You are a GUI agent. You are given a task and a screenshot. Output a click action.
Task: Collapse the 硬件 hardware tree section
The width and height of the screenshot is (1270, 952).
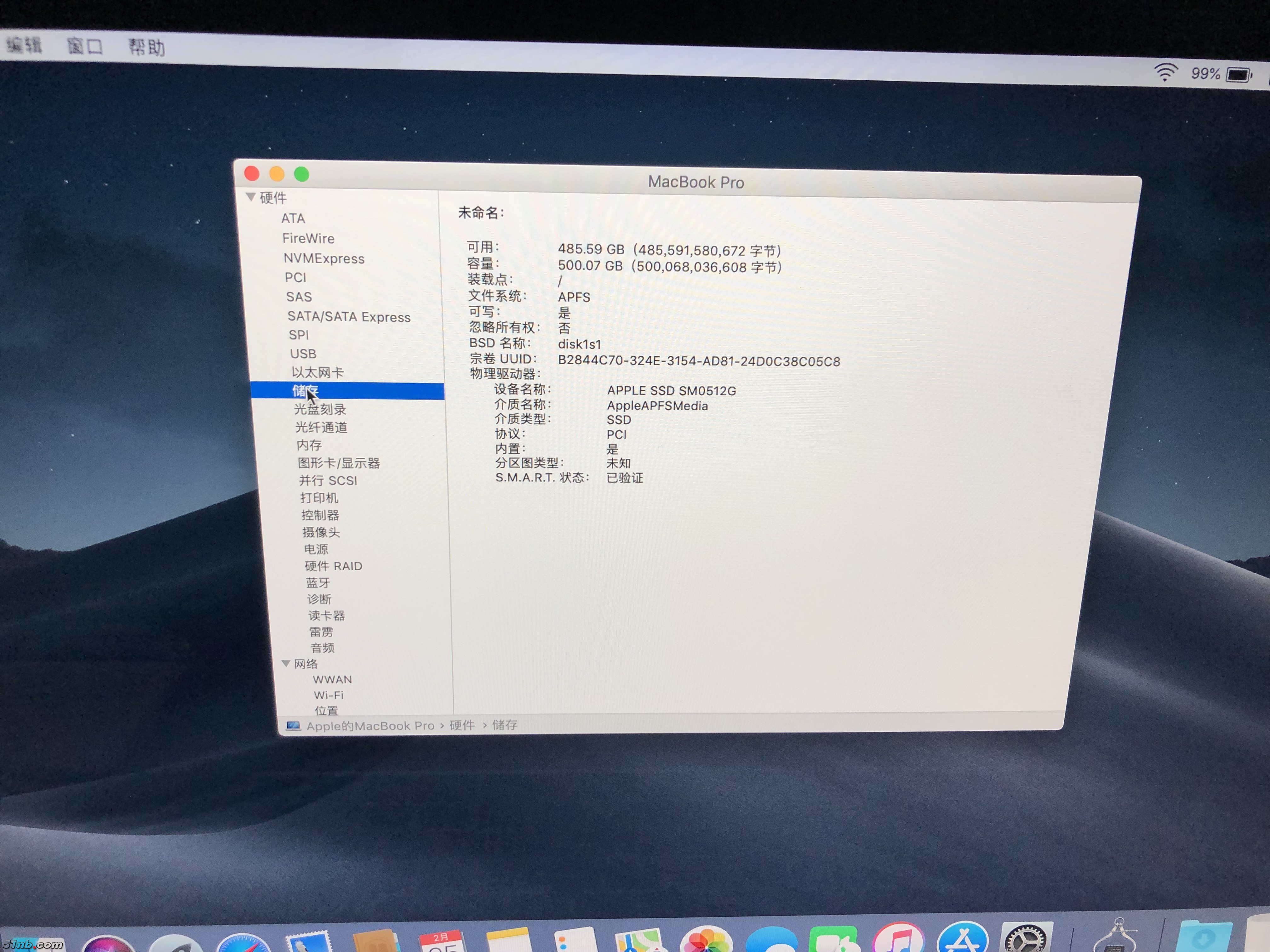(x=251, y=197)
